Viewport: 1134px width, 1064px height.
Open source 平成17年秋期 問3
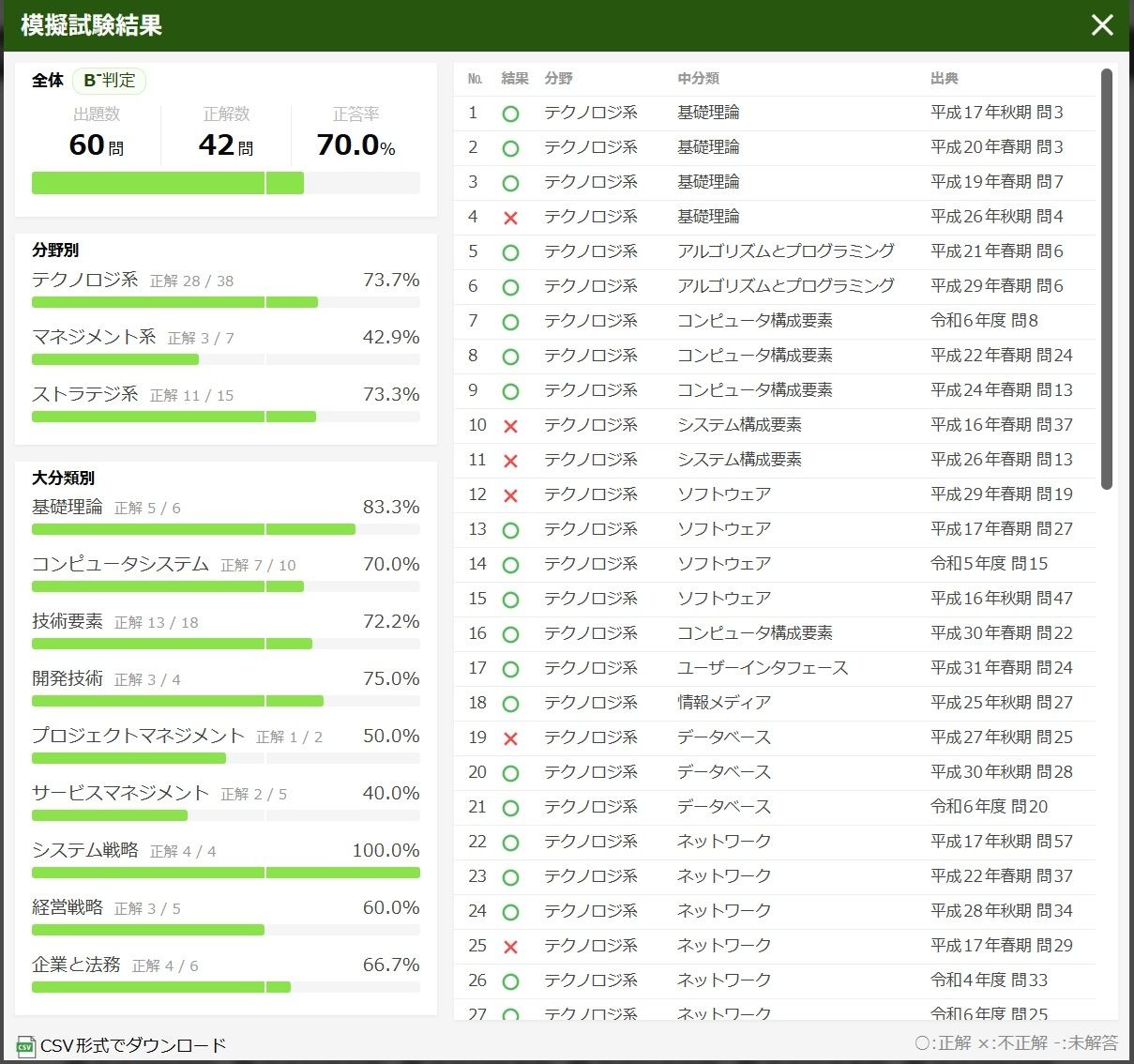(x=997, y=113)
